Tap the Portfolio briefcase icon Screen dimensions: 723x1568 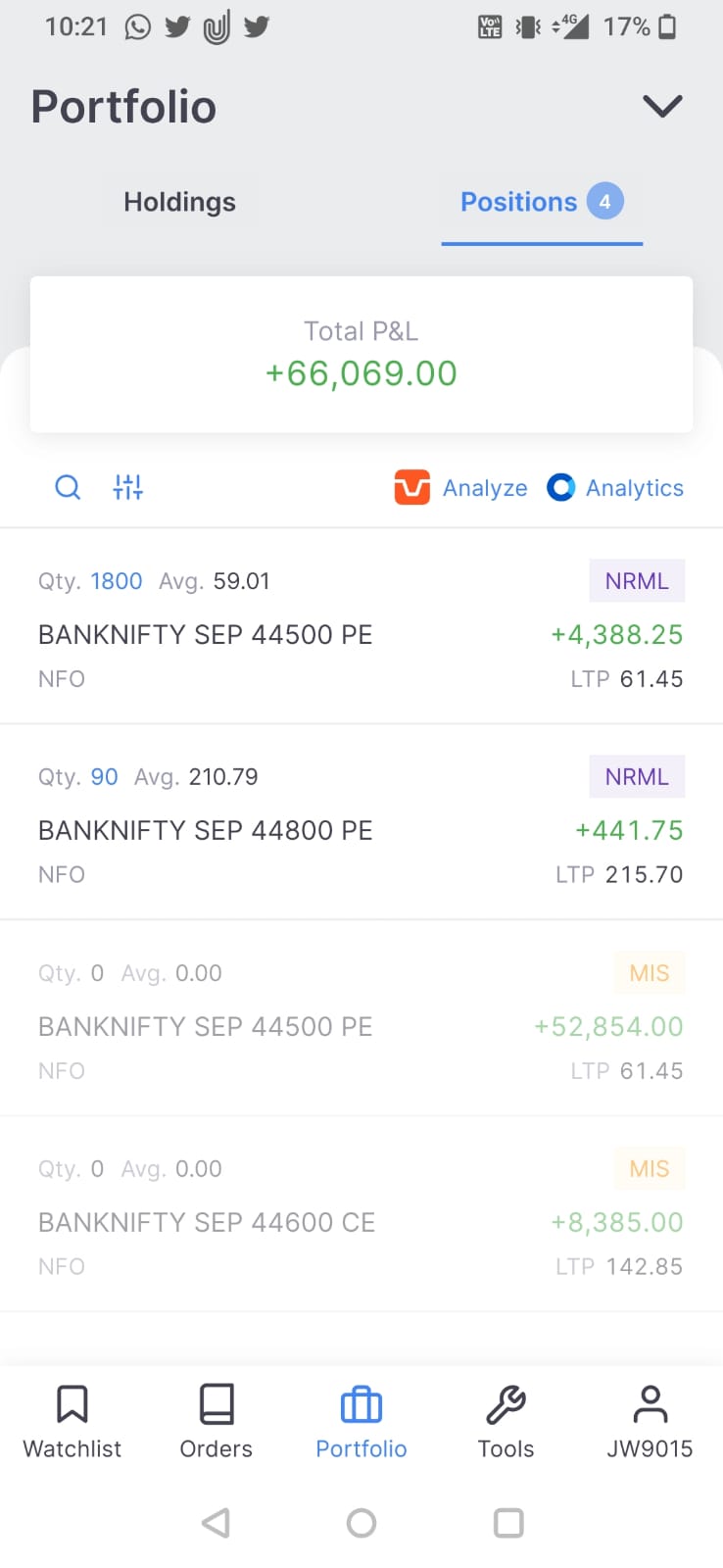pyautogui.click(x=361, y=1404)
